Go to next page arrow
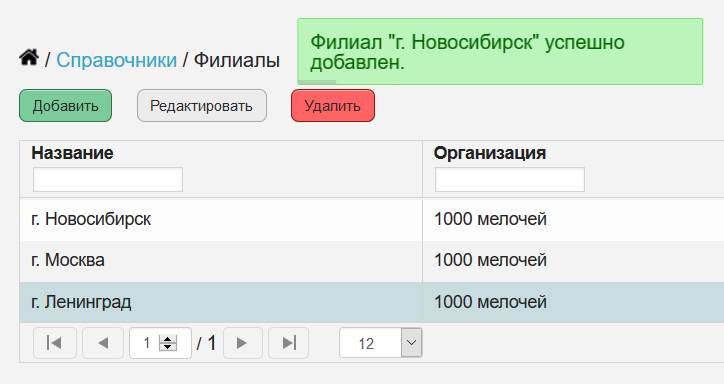The image size is (724, 384). (242, 343)
